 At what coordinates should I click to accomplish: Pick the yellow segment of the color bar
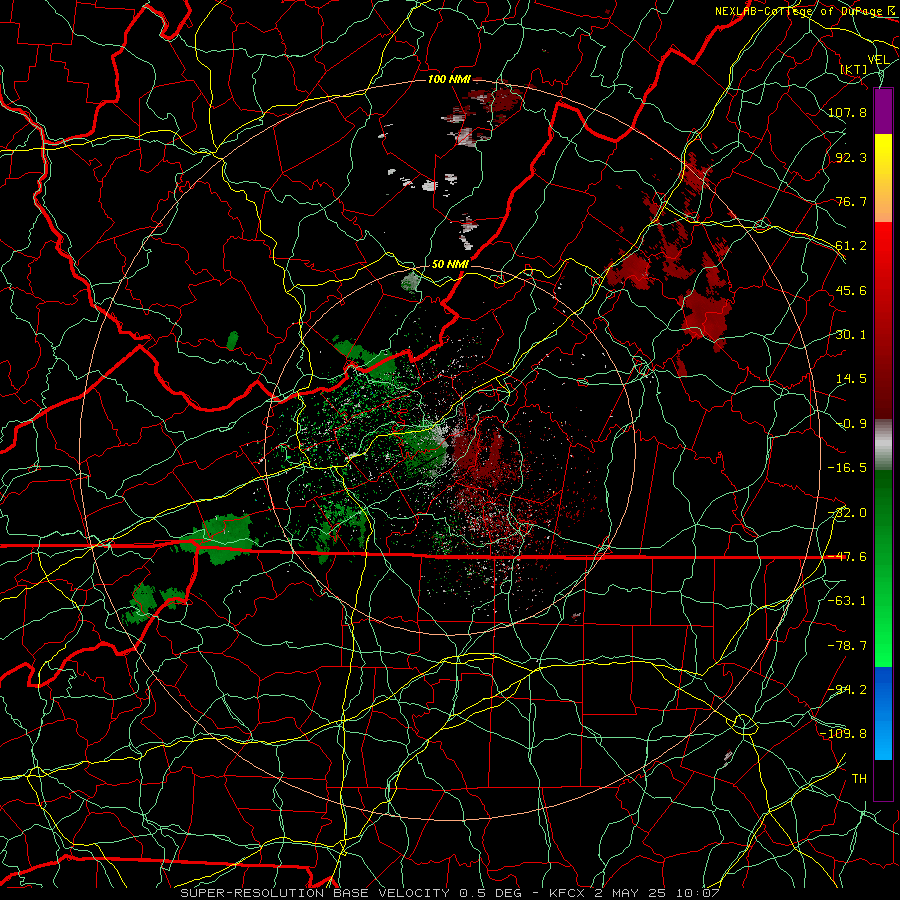883,178
